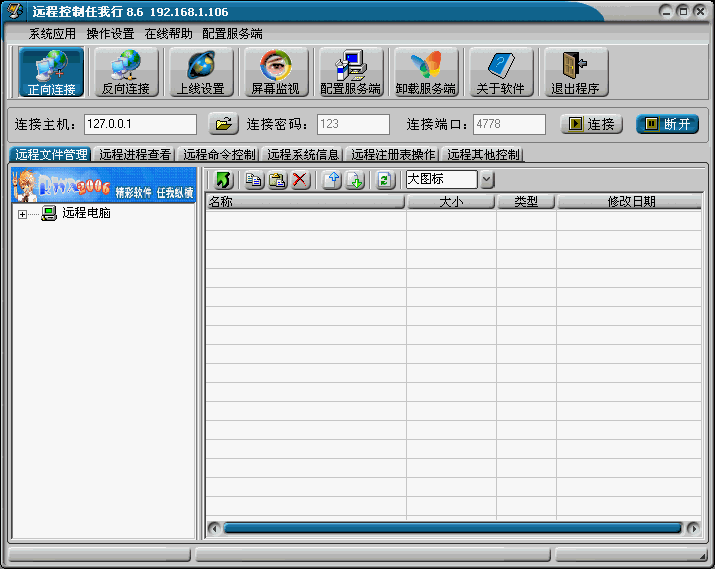This screenshot has width=715, height=569.
Task: Click 卸载服务端 uninstall server icon
Action: [425, 72]
